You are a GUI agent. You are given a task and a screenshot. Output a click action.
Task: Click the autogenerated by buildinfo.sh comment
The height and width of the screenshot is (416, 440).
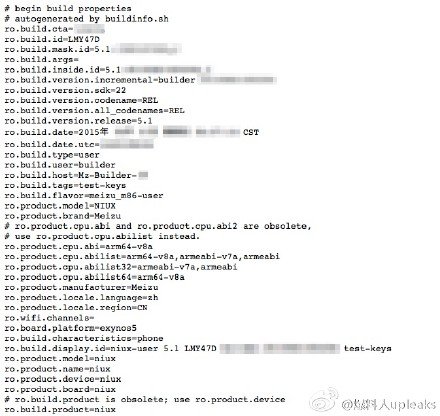point(87,19)
